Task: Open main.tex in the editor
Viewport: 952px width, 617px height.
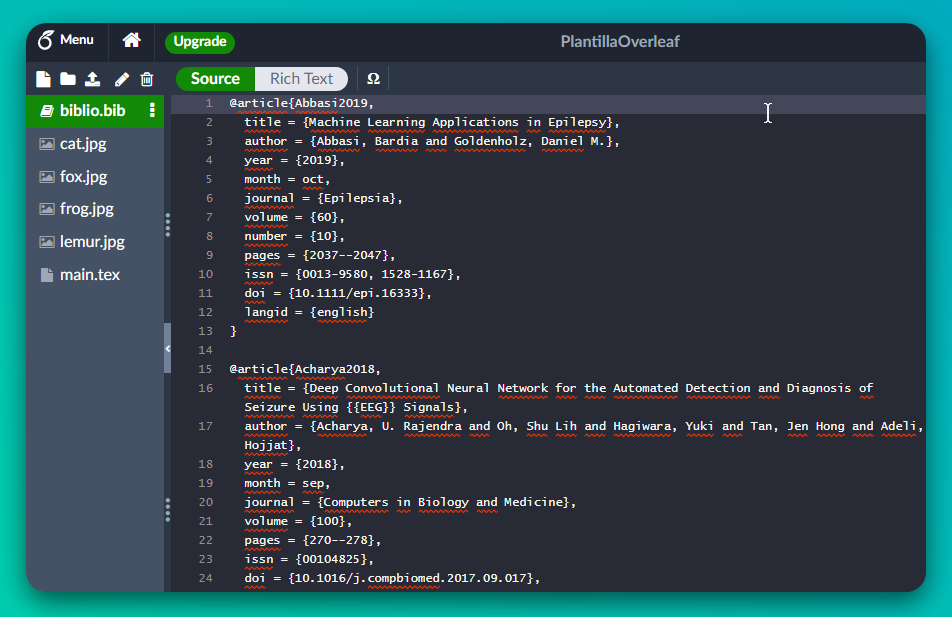Action: [x=89, y=274]
